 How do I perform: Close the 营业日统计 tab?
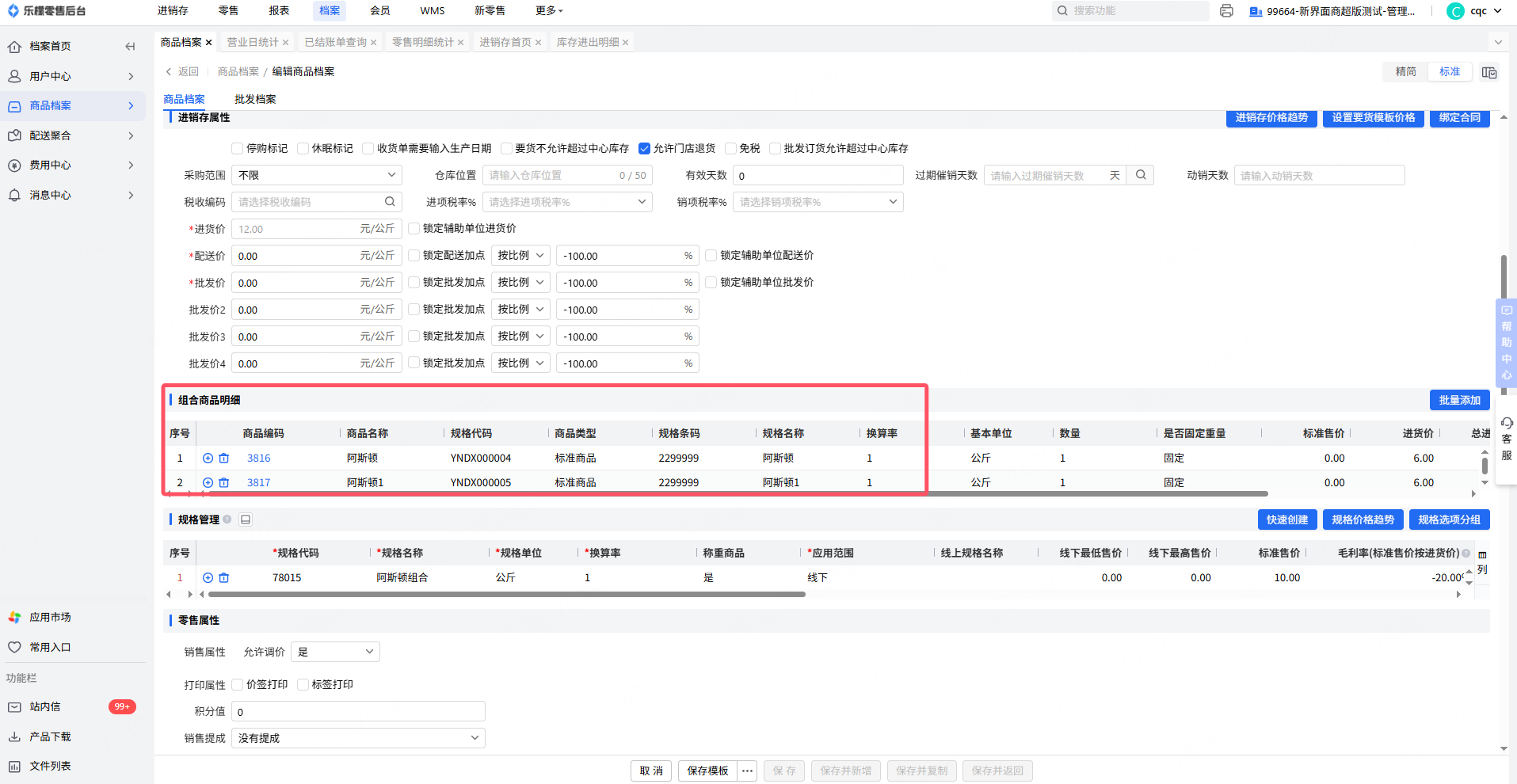[286, 43]
